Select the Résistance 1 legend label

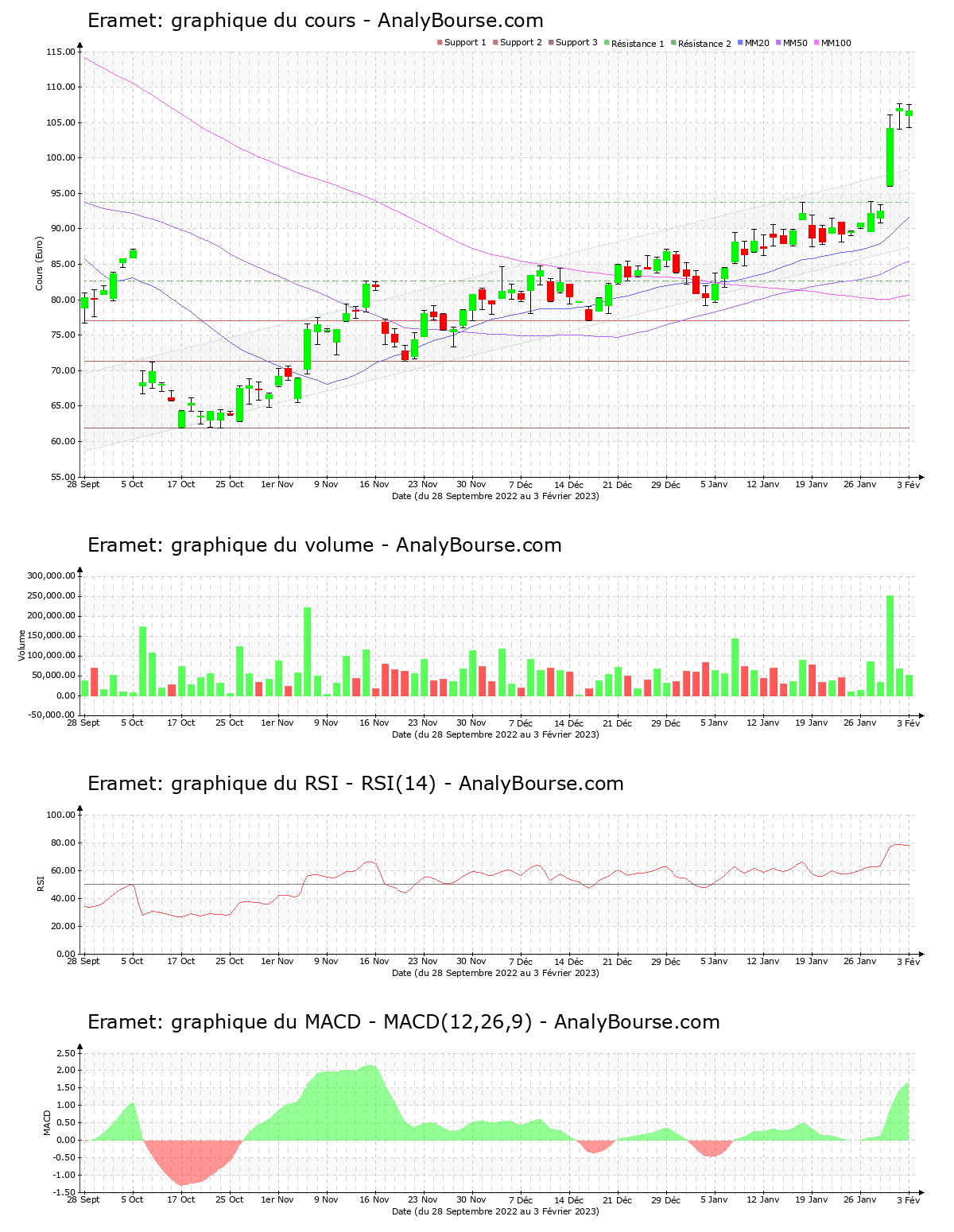coord(638,44)
